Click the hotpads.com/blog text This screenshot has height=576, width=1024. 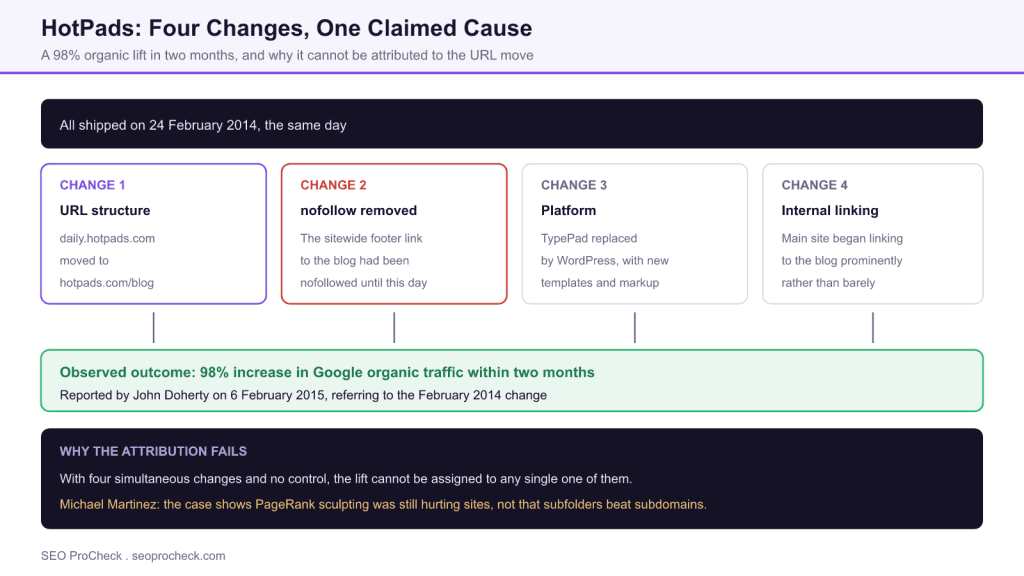click(x=106, y=283)
